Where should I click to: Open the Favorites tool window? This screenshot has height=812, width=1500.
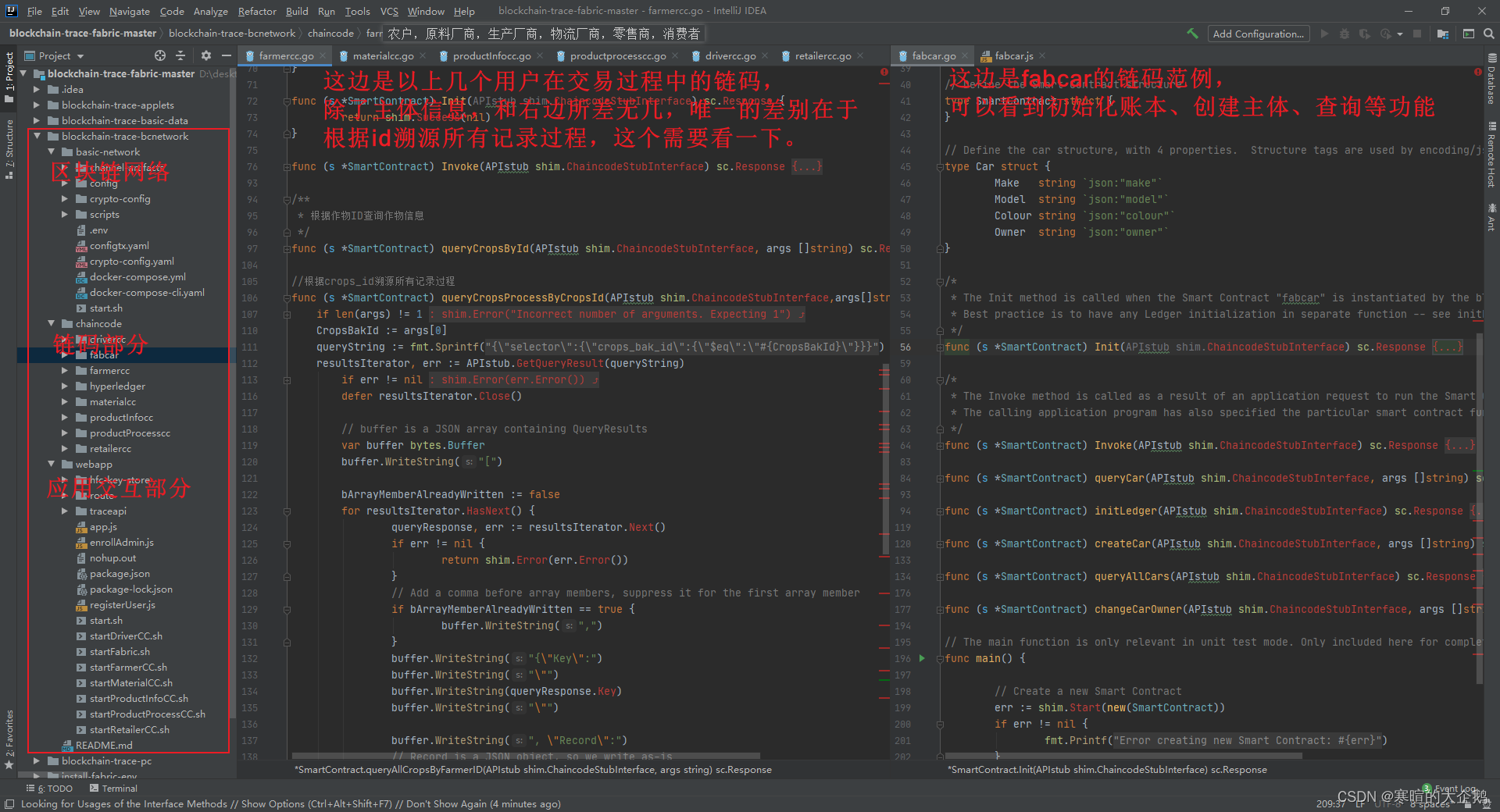click(x=9, y=739)
